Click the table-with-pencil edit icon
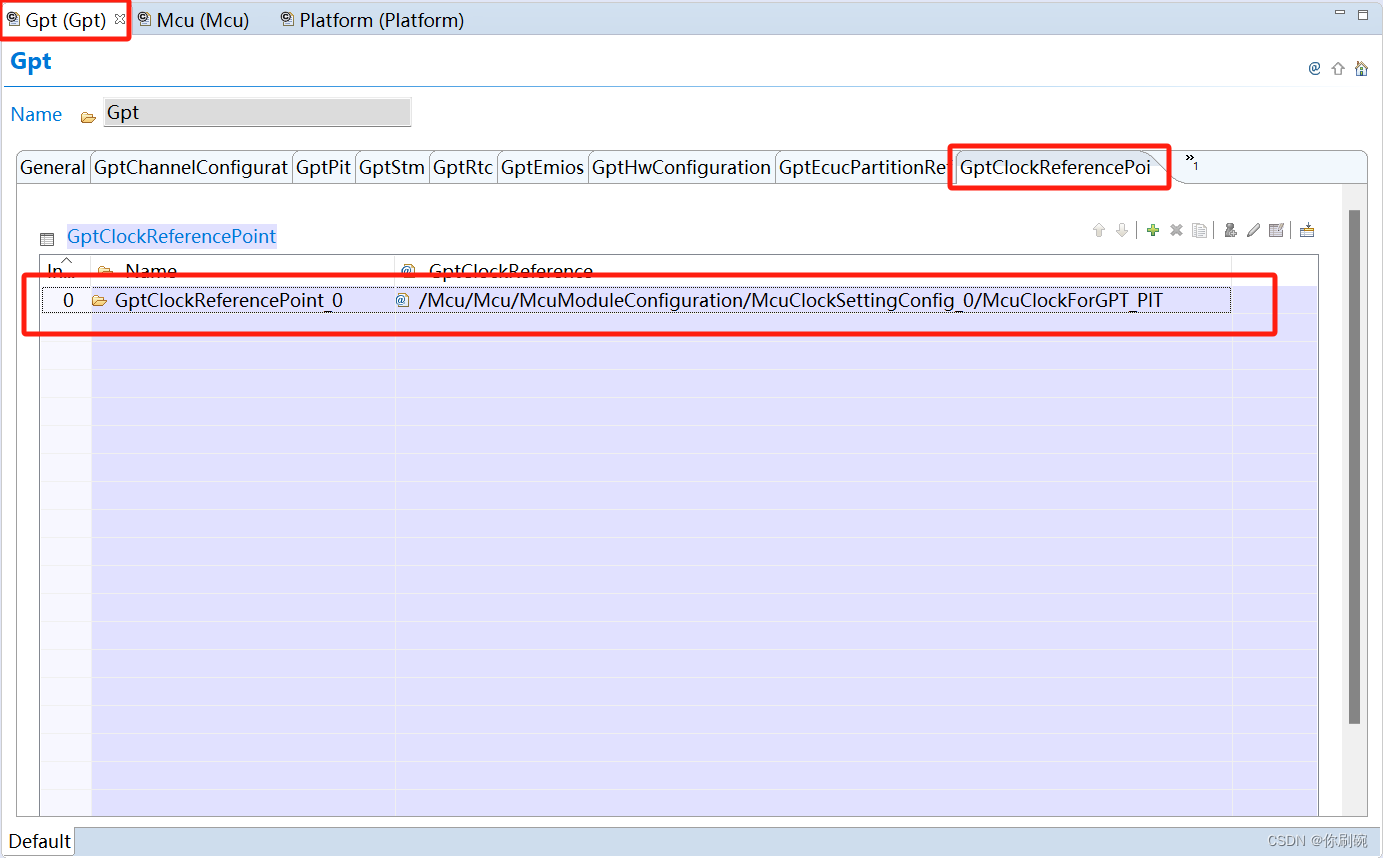Screen dimensions: 1383x858 tap(1276, 230)
